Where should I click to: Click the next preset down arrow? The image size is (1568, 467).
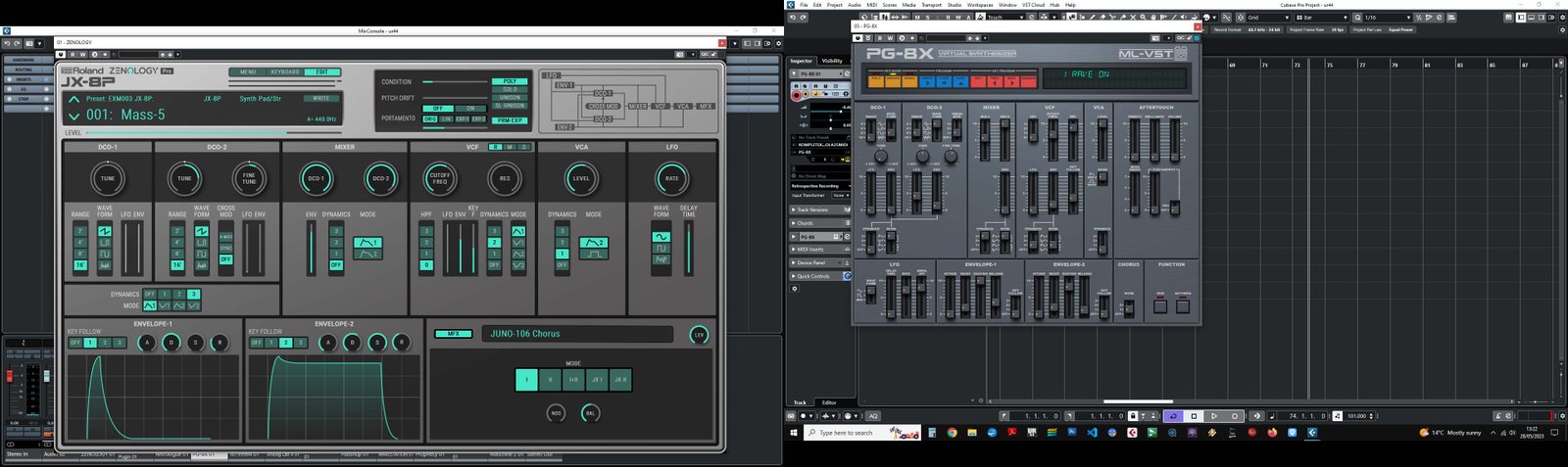click(x=73, y=116)
